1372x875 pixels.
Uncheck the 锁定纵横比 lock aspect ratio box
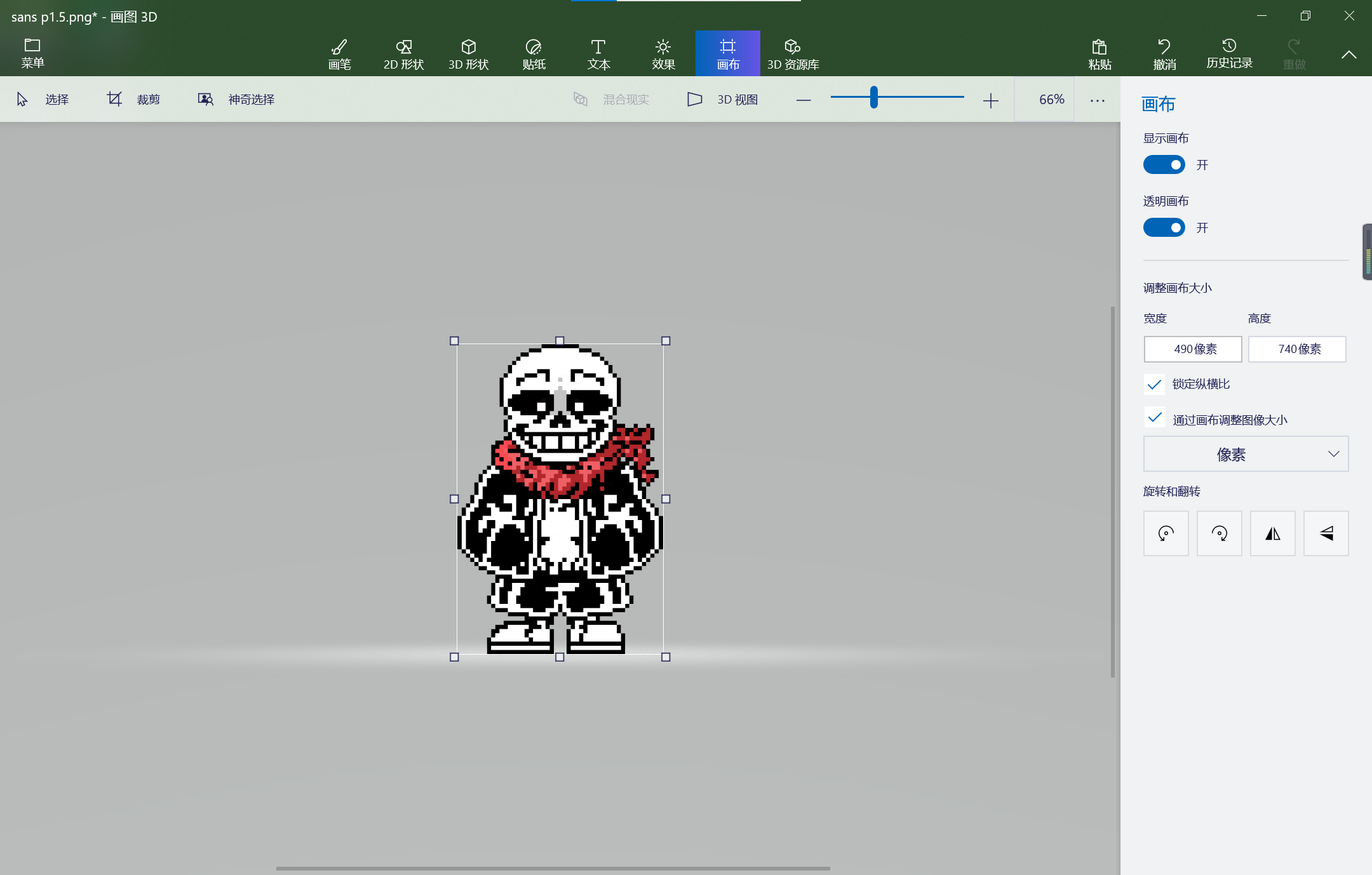coord(1154,384)
